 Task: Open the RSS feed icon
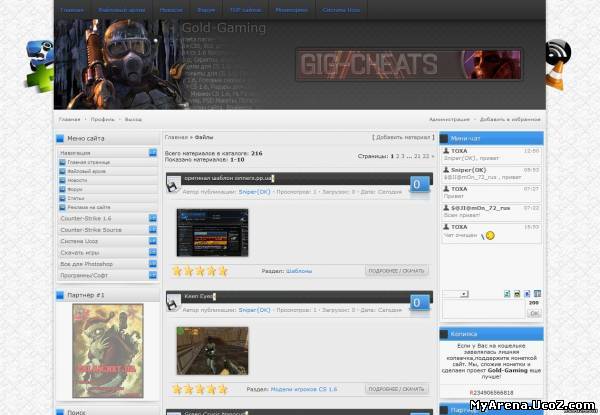coord(558,52)
